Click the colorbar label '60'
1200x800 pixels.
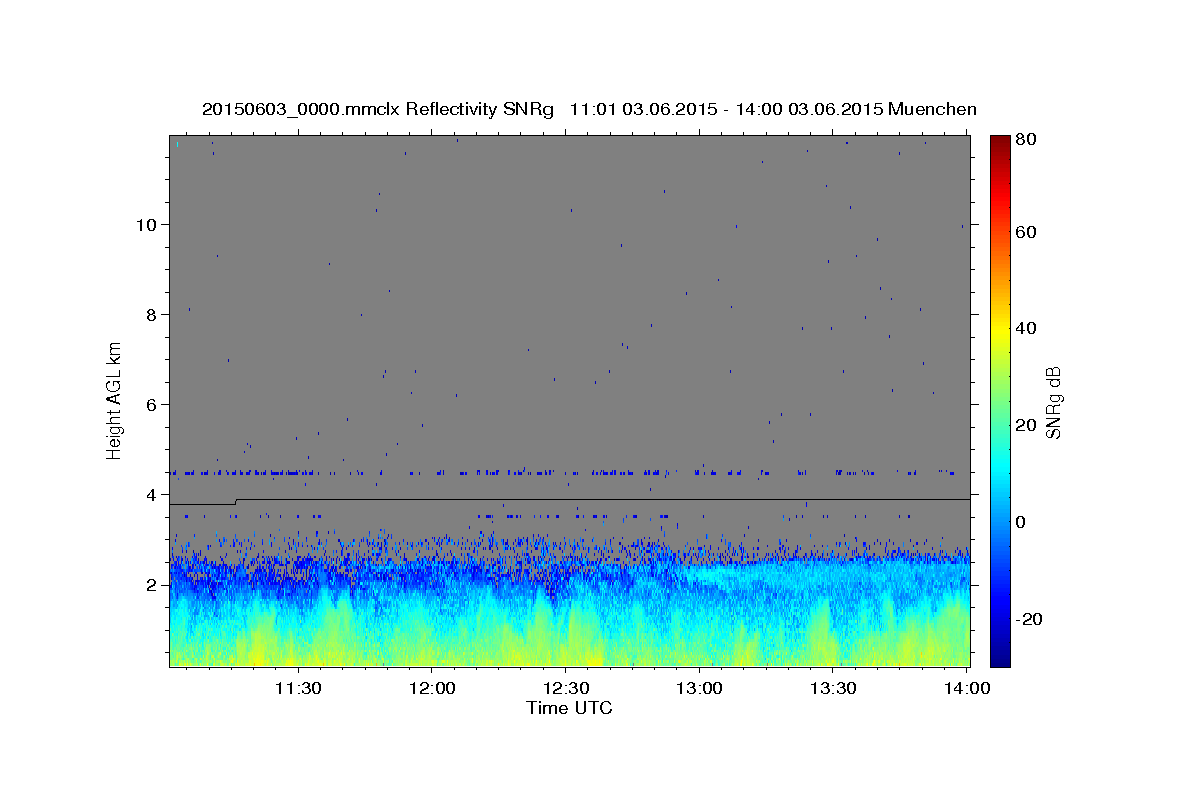tap(1025, 232)
